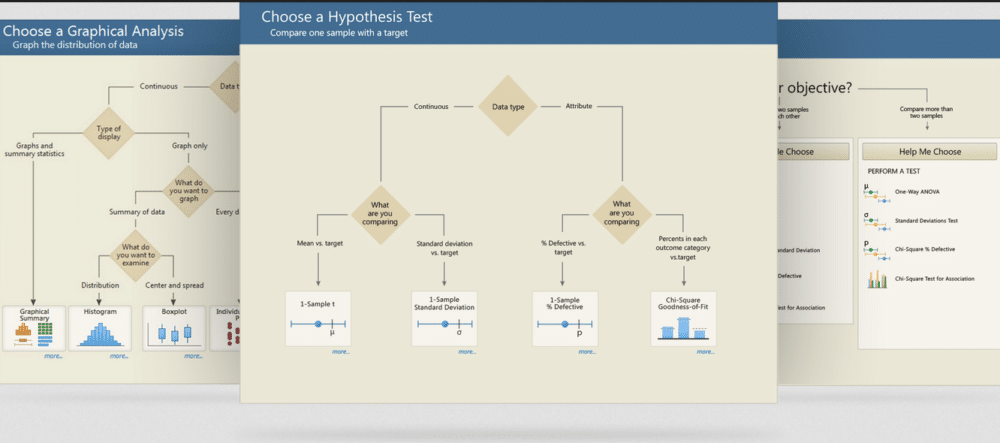Click the One-Way ANOVA icon
Image resolution: width=1000 pixels, height=443 pixels.
pyautogui.click(x=877, y=190)
